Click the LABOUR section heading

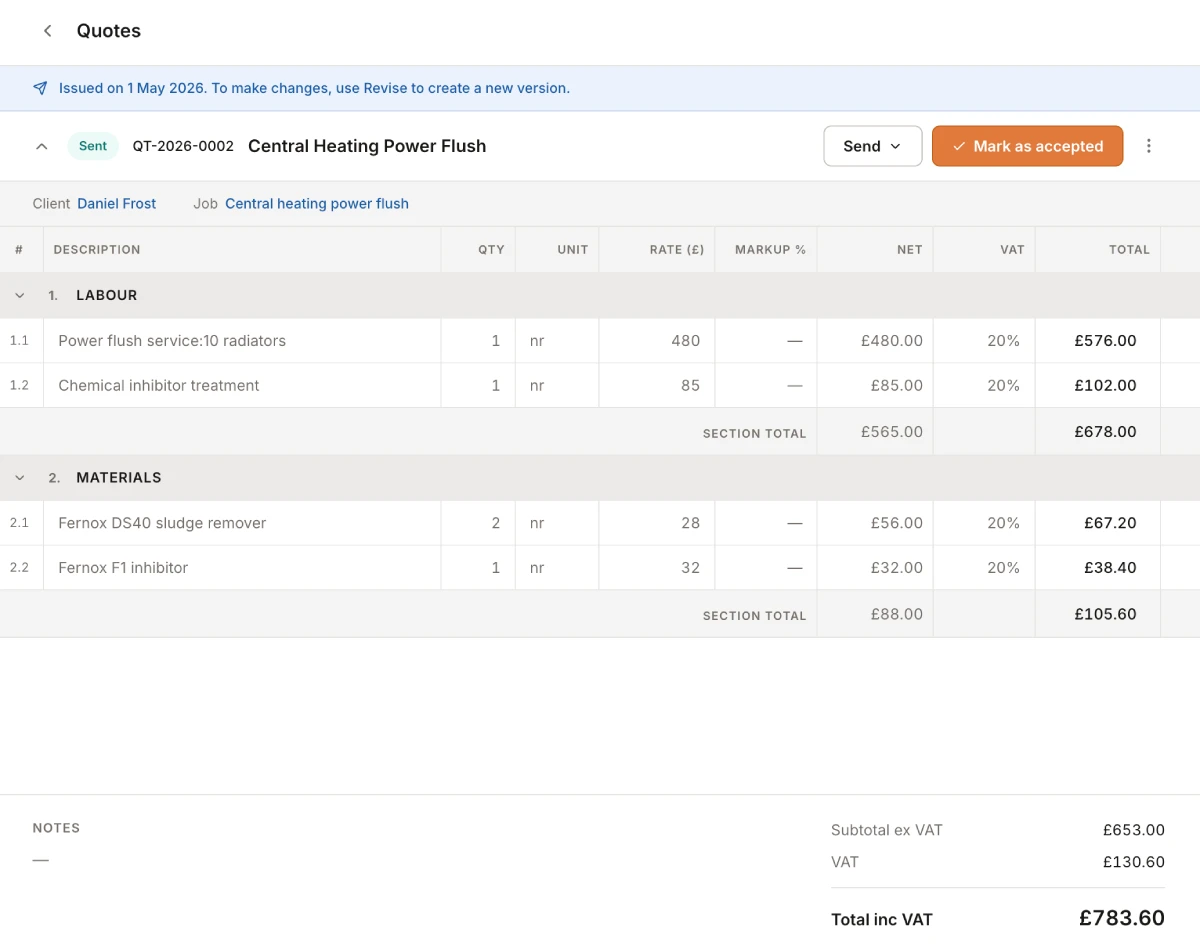tap(107, 296)
